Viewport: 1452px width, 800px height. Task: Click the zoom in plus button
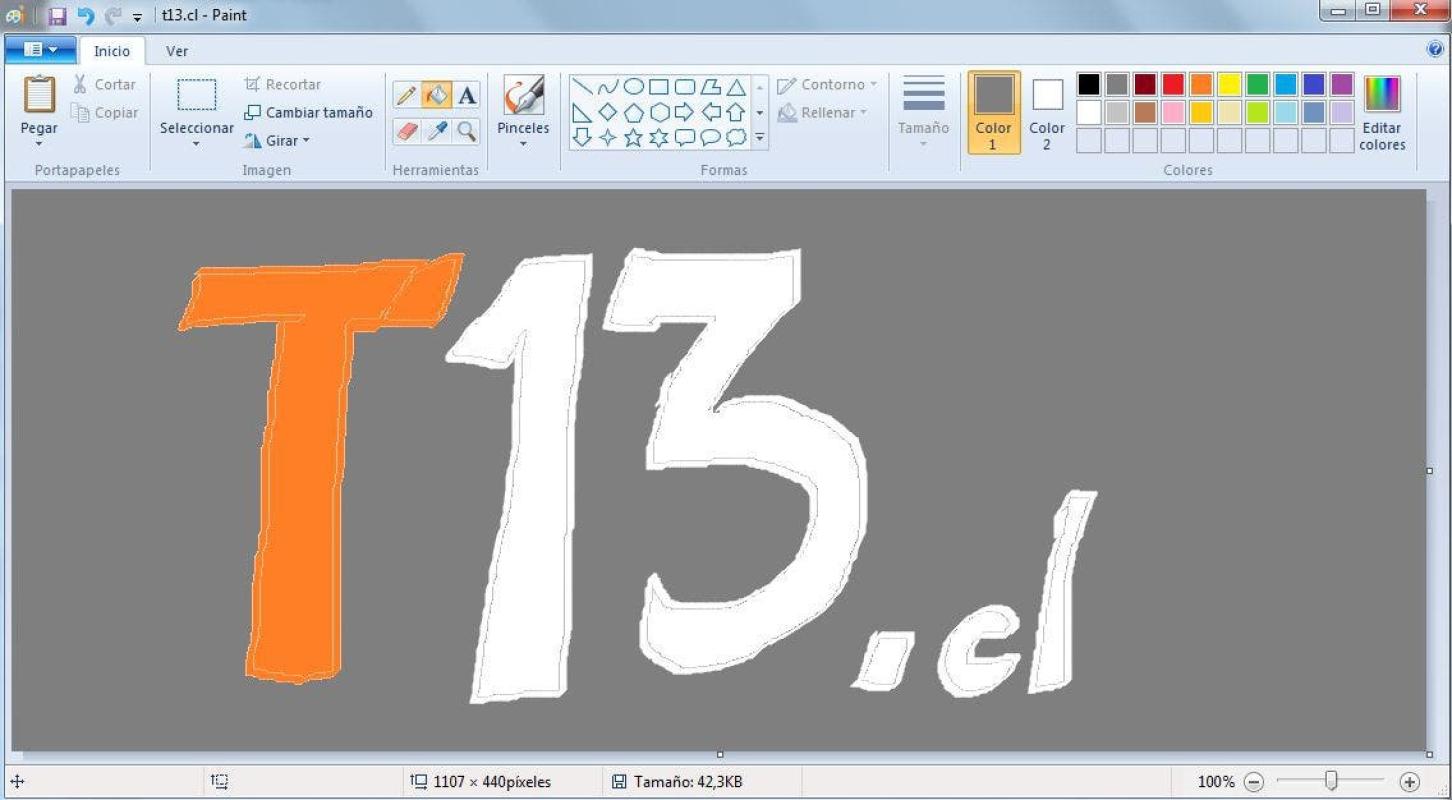1410,782
